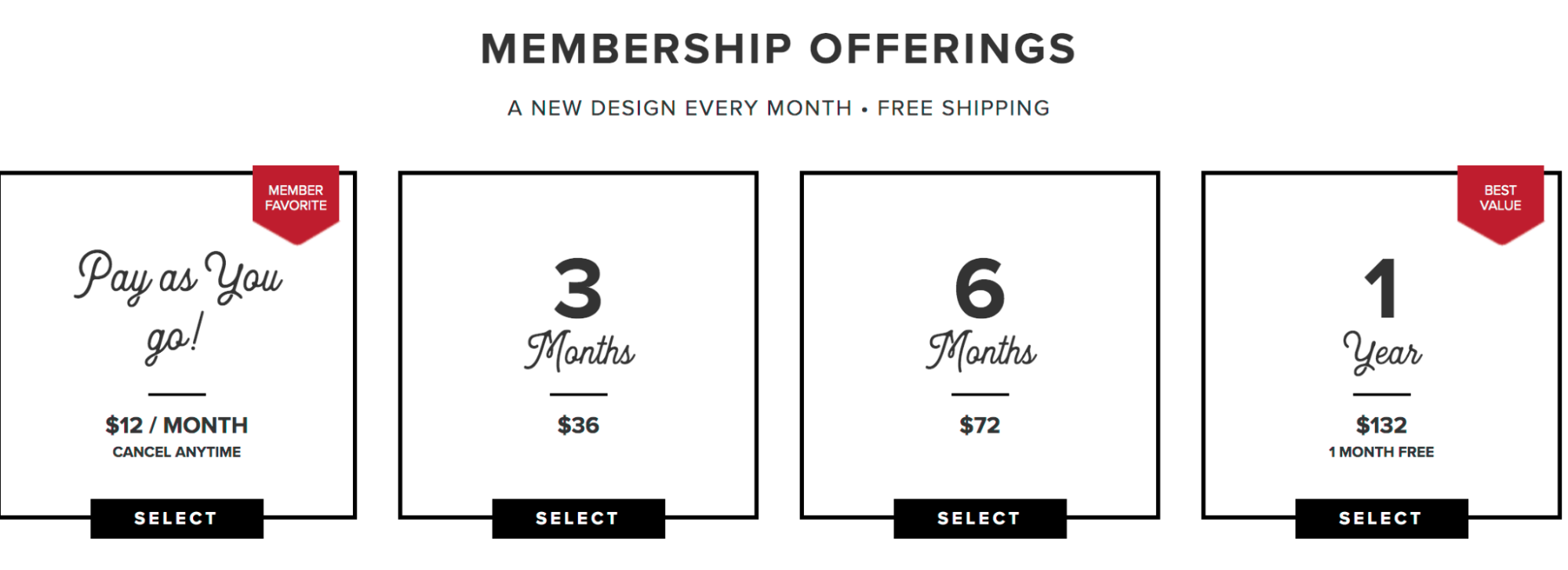
Task: Click the $72 price label
Action: click(x=980, y=425)
